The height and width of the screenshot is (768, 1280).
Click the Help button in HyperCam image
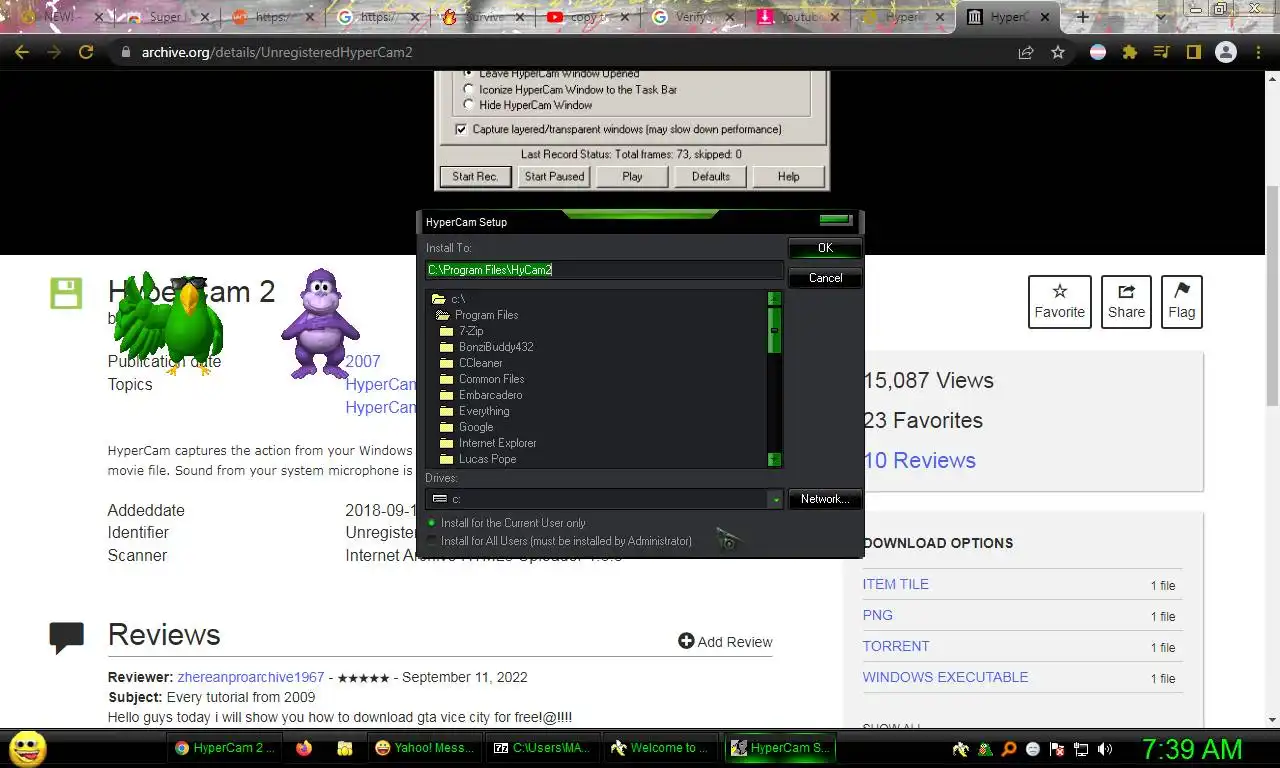788,177
